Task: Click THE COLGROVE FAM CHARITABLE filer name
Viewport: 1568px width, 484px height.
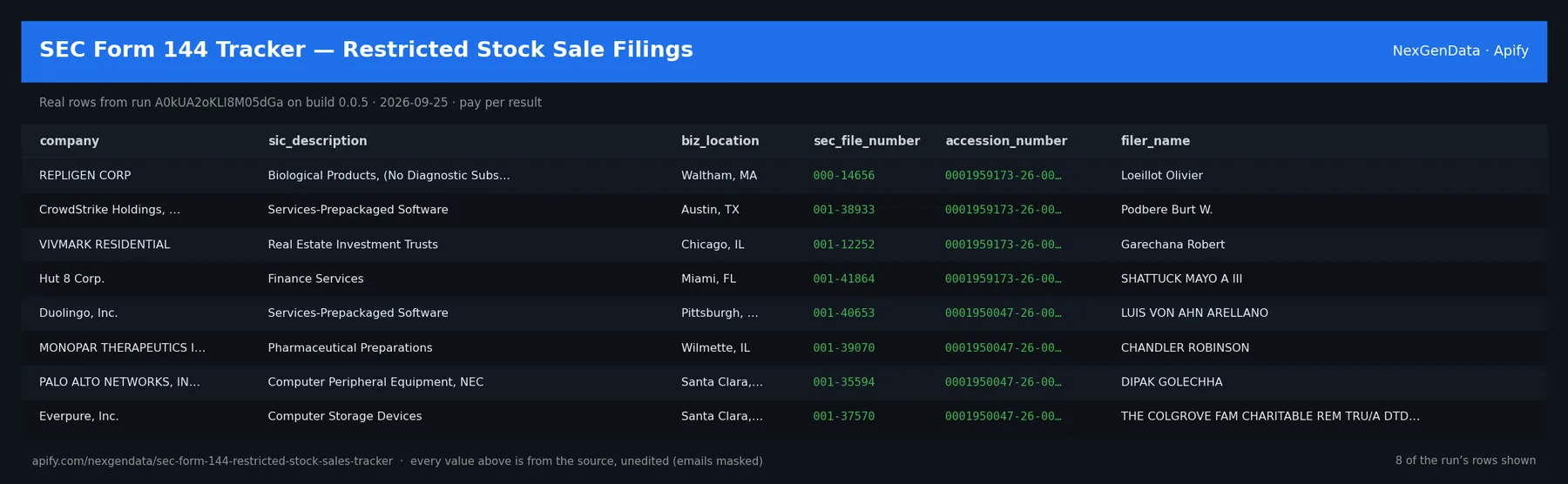Action: click(x=1270, y=416)
